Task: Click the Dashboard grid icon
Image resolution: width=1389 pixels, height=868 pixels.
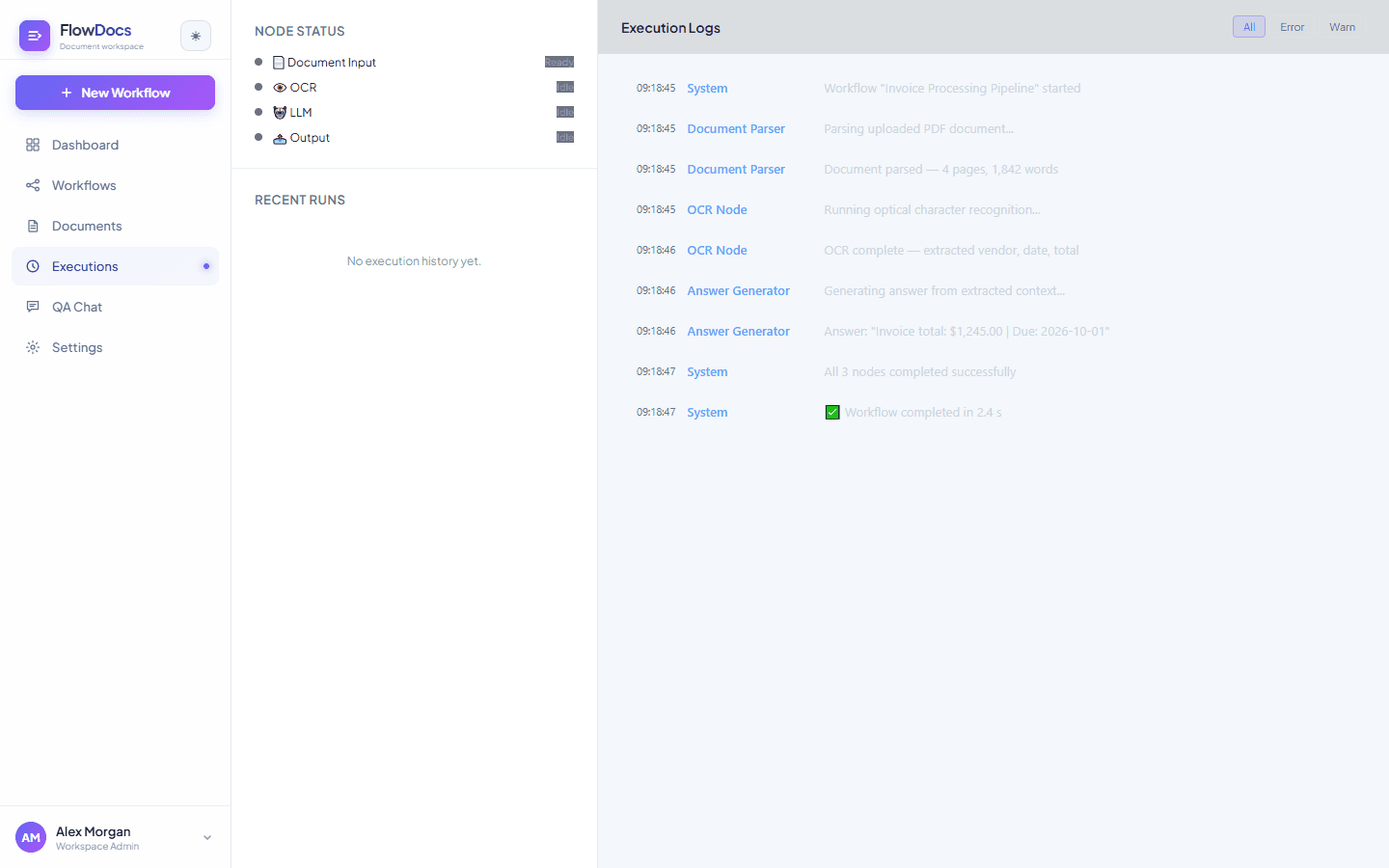Action: click(33, 145)
